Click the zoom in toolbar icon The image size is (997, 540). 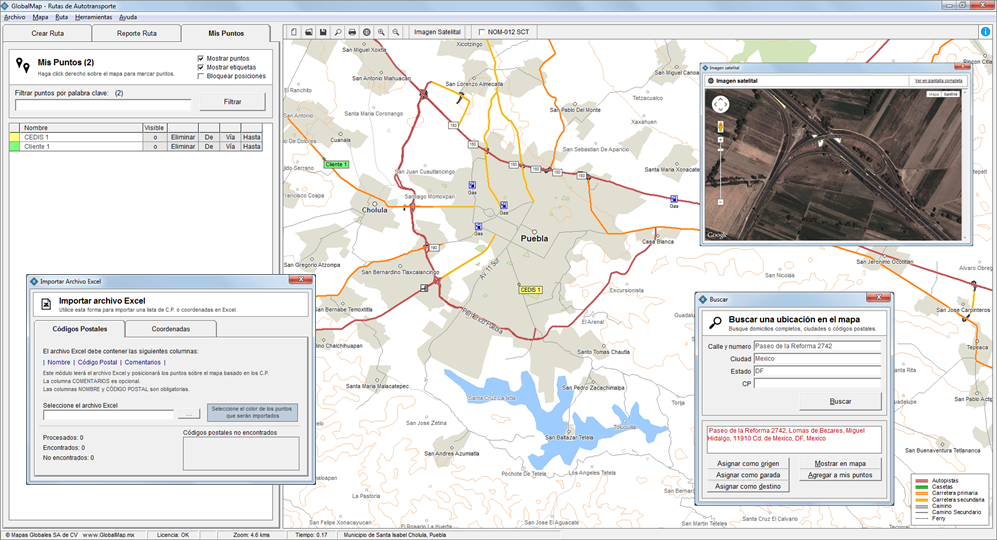coord(382,32)
